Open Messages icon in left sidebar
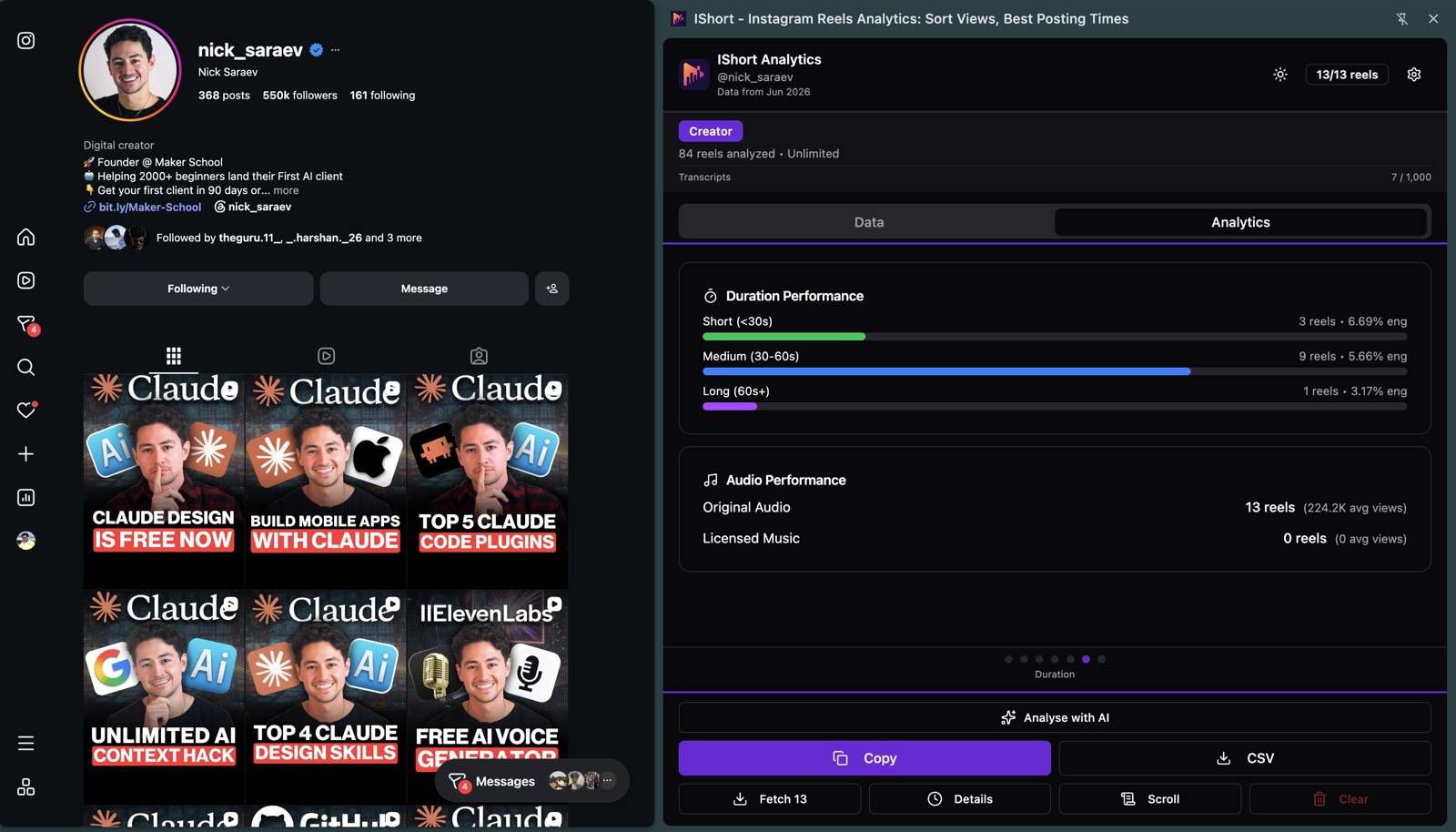Viewport: 1456px width, 832px height. tap(26, 324)
